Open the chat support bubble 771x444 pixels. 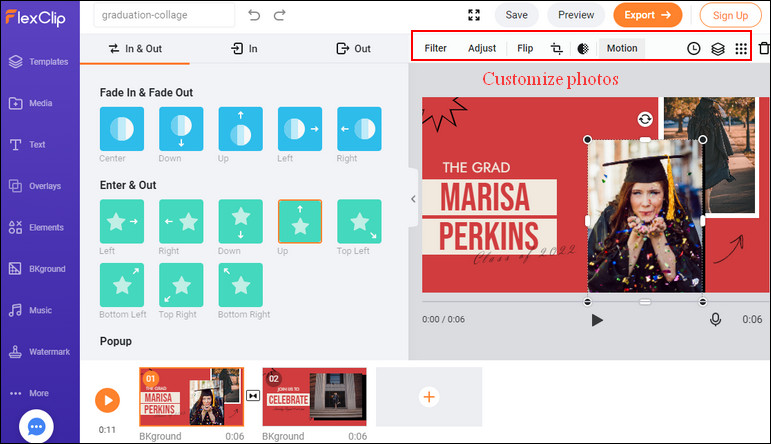coord(36,426)
